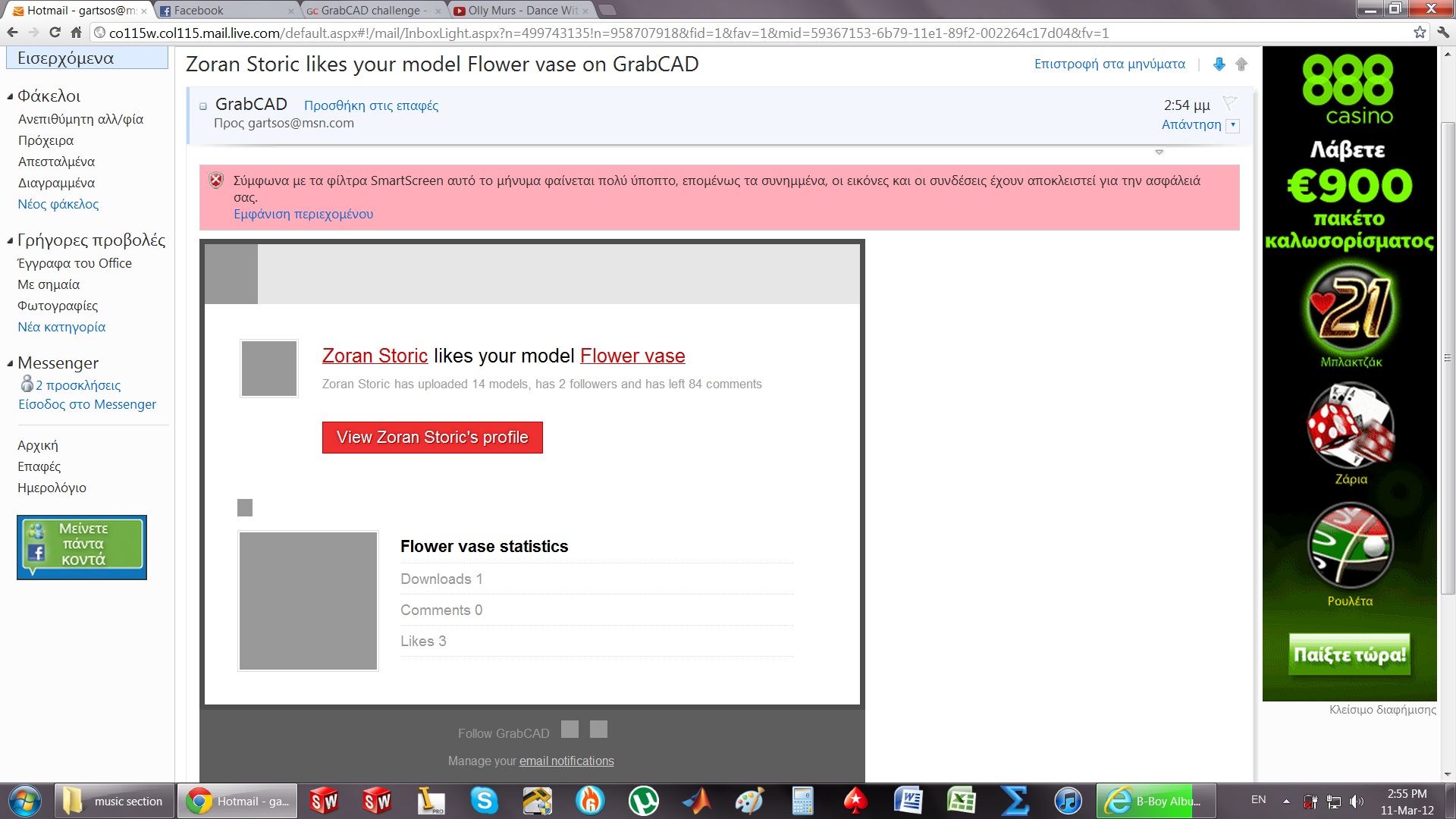The width and height of the screenshot is (1456, 819).
Task: Open Skype from the taskbar
Action: (484, 801)
